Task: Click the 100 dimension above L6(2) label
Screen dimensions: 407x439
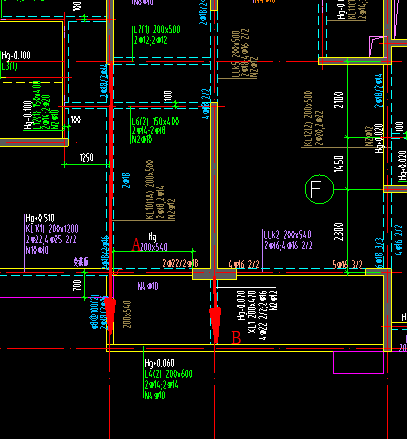Action: [168, 96]
